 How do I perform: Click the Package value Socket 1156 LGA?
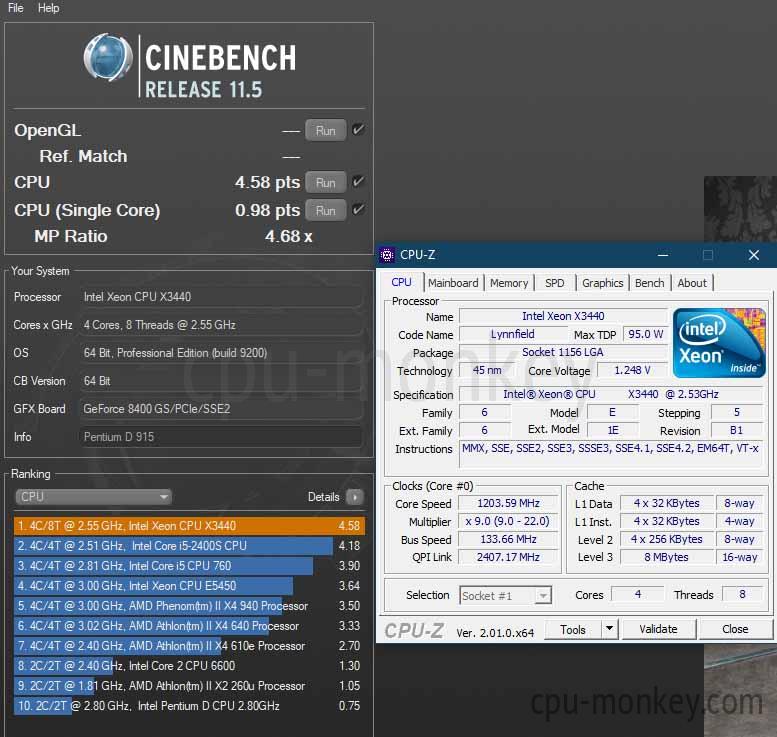(x=563, y=352)
